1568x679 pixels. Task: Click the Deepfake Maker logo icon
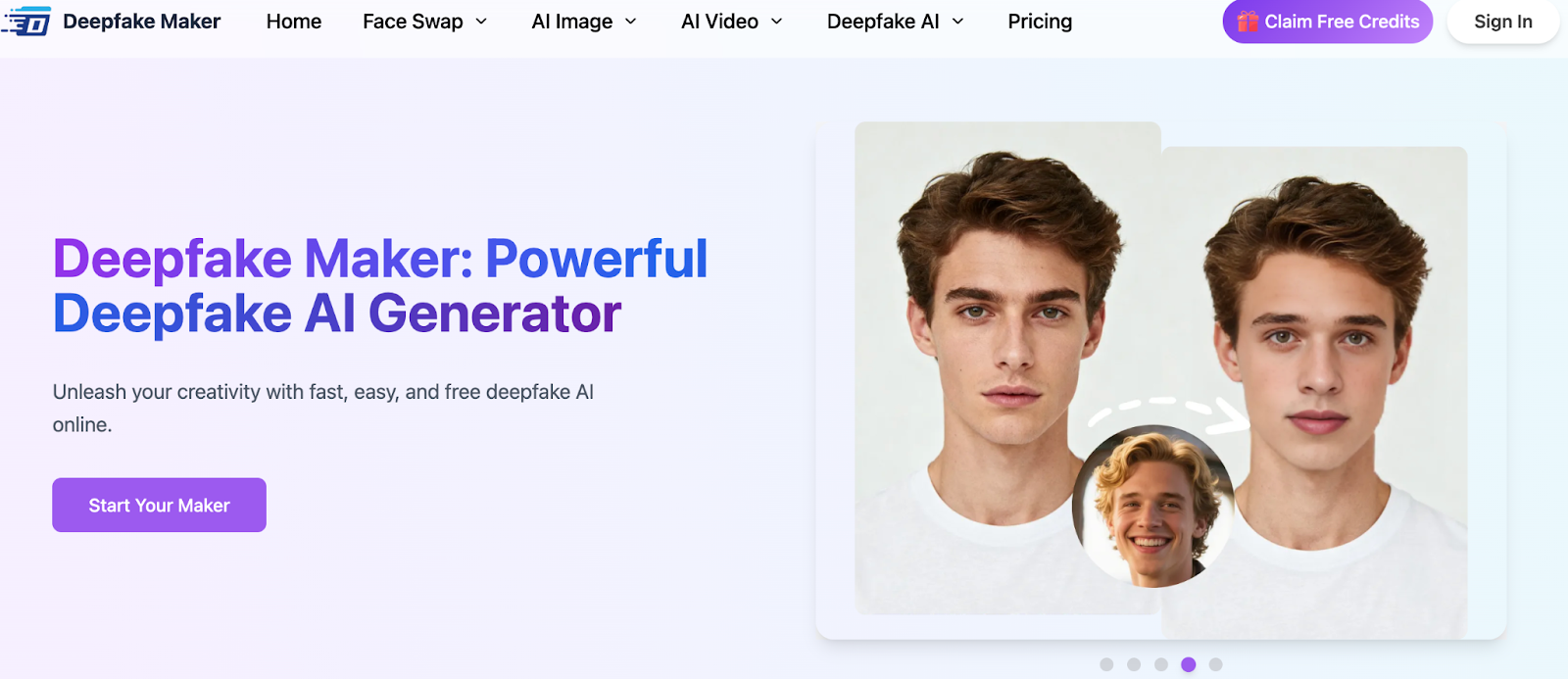[x=27, y=21]
